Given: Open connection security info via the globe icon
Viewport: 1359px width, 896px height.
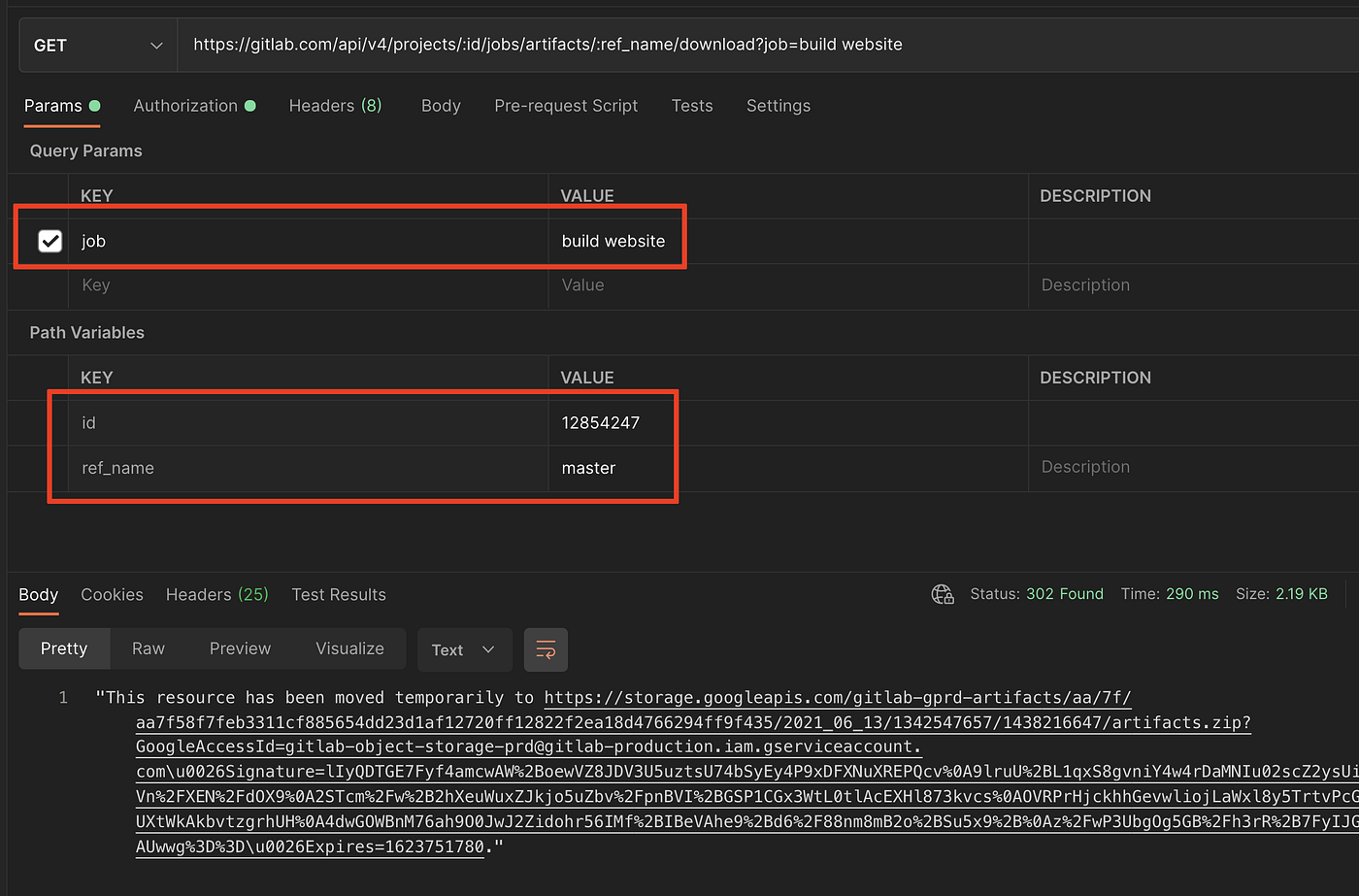Looking at the screenshot, I should (942, 593).
